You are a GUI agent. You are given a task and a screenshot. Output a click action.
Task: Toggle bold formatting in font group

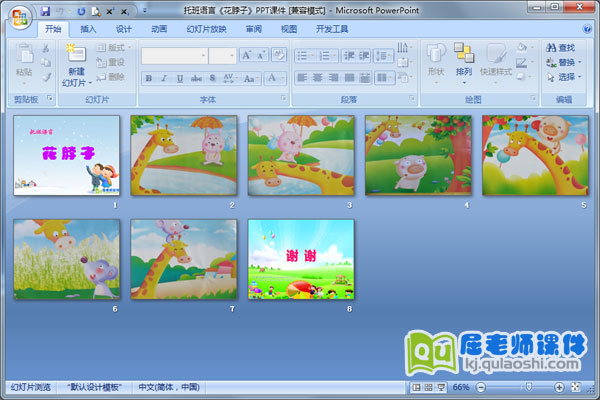click(x=148, y=77)
